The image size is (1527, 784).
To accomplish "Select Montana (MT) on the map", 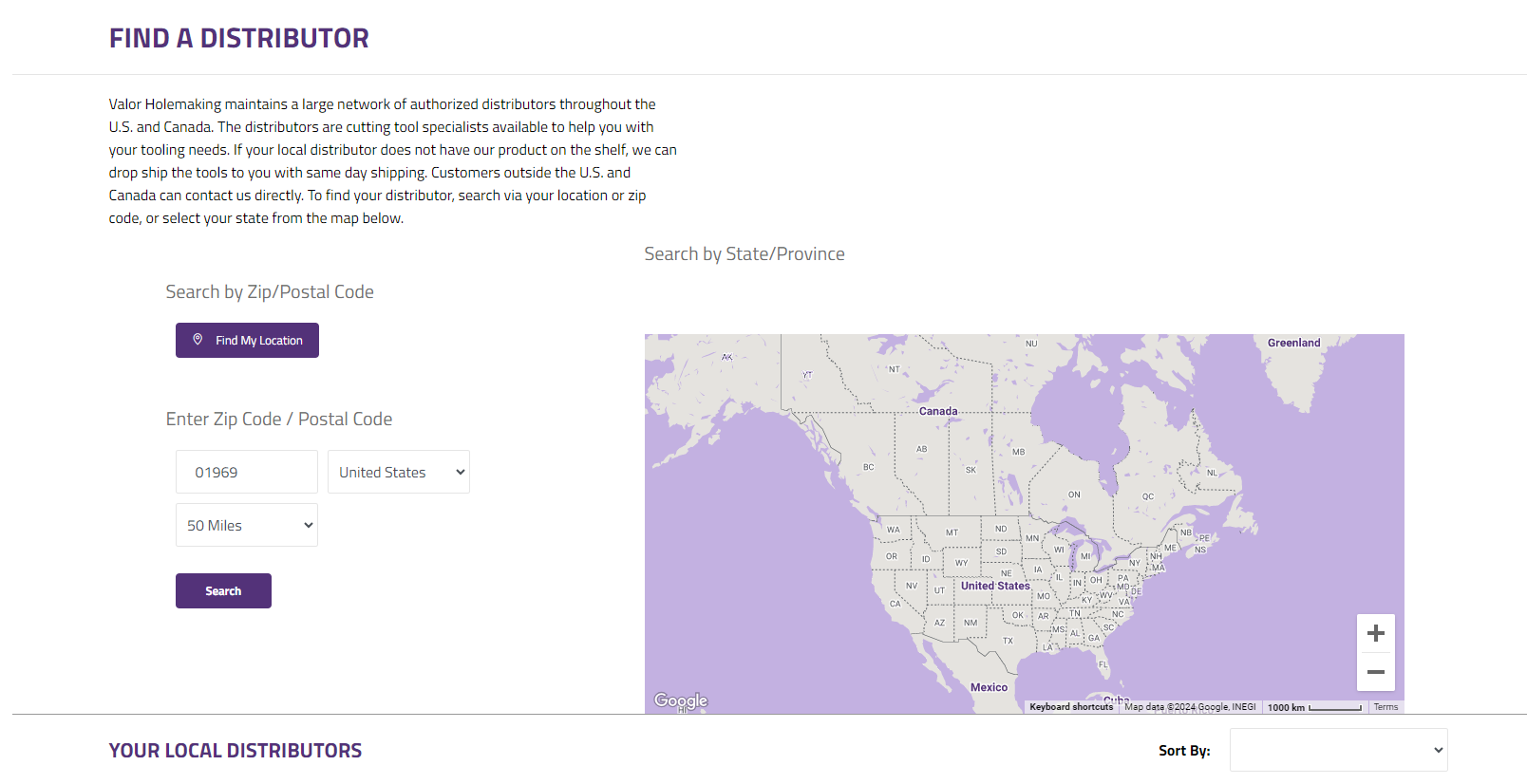I will click(x=952, y=532).
